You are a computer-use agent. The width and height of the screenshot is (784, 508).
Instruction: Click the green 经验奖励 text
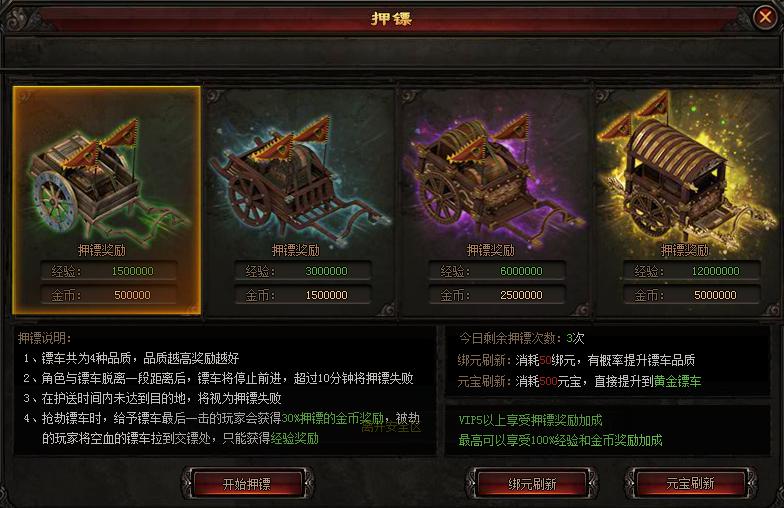tap(294, 438)
